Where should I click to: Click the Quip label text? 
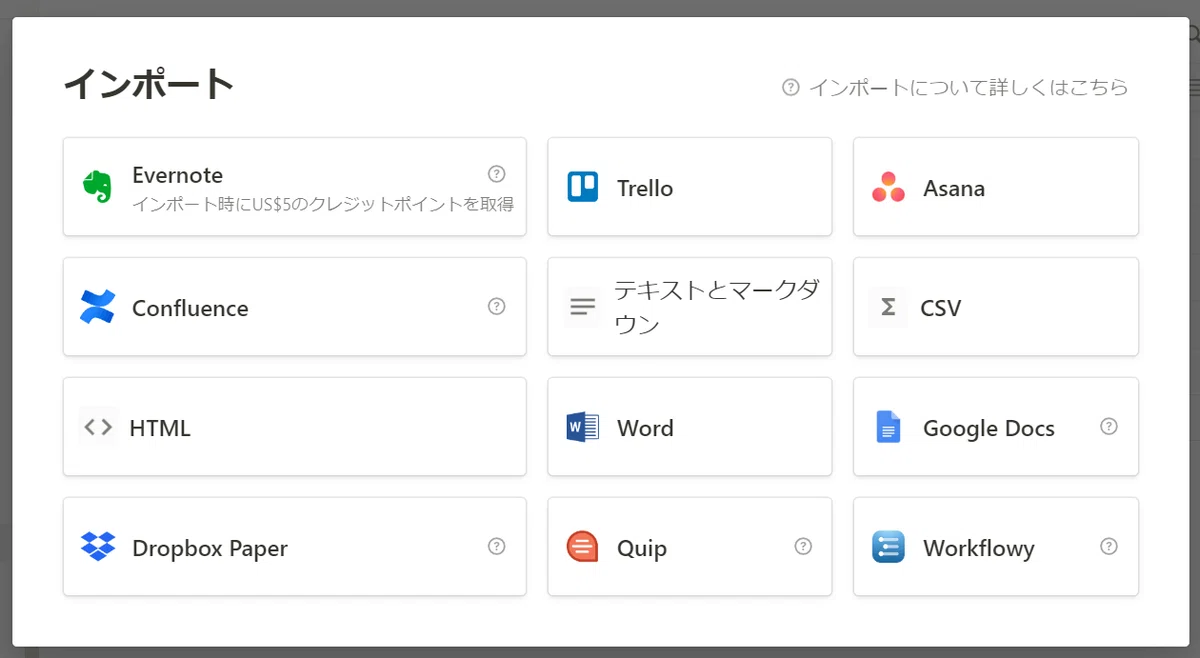pyautogui.click(x=642, y=548)
